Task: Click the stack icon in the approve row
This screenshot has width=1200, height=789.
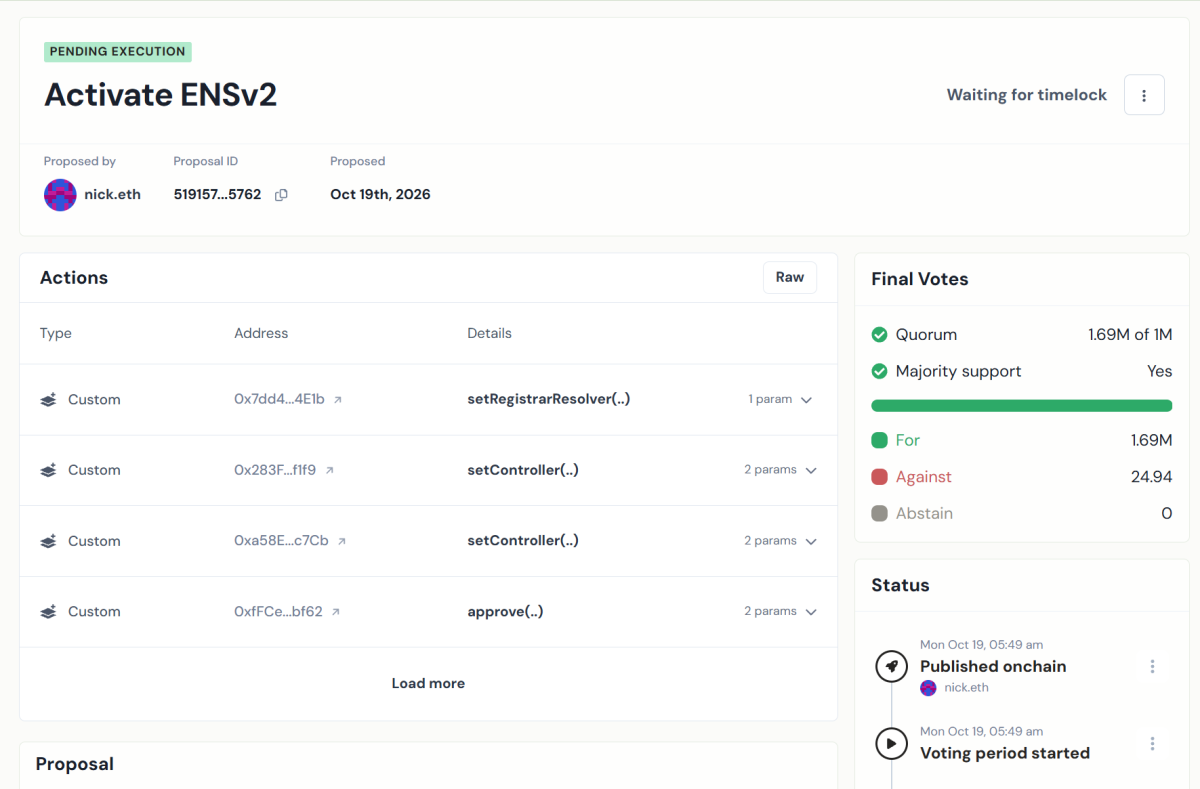Action: click(48, 612)
